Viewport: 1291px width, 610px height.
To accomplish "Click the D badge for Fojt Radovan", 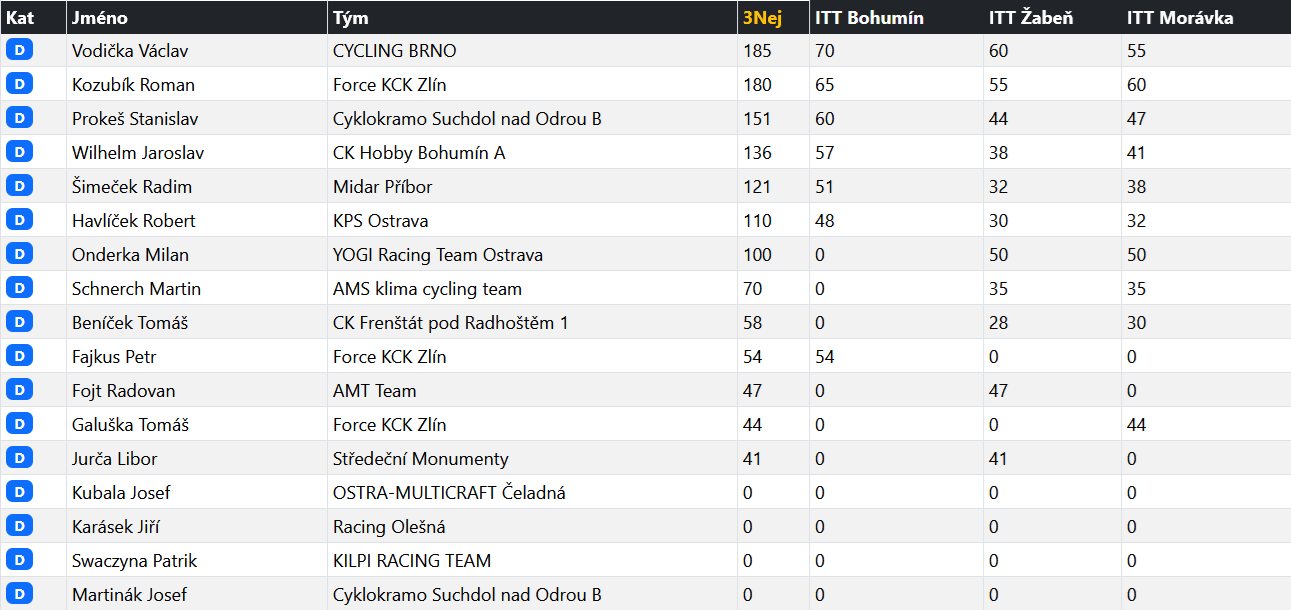I will pyautogui.click(x=19, y=390).
